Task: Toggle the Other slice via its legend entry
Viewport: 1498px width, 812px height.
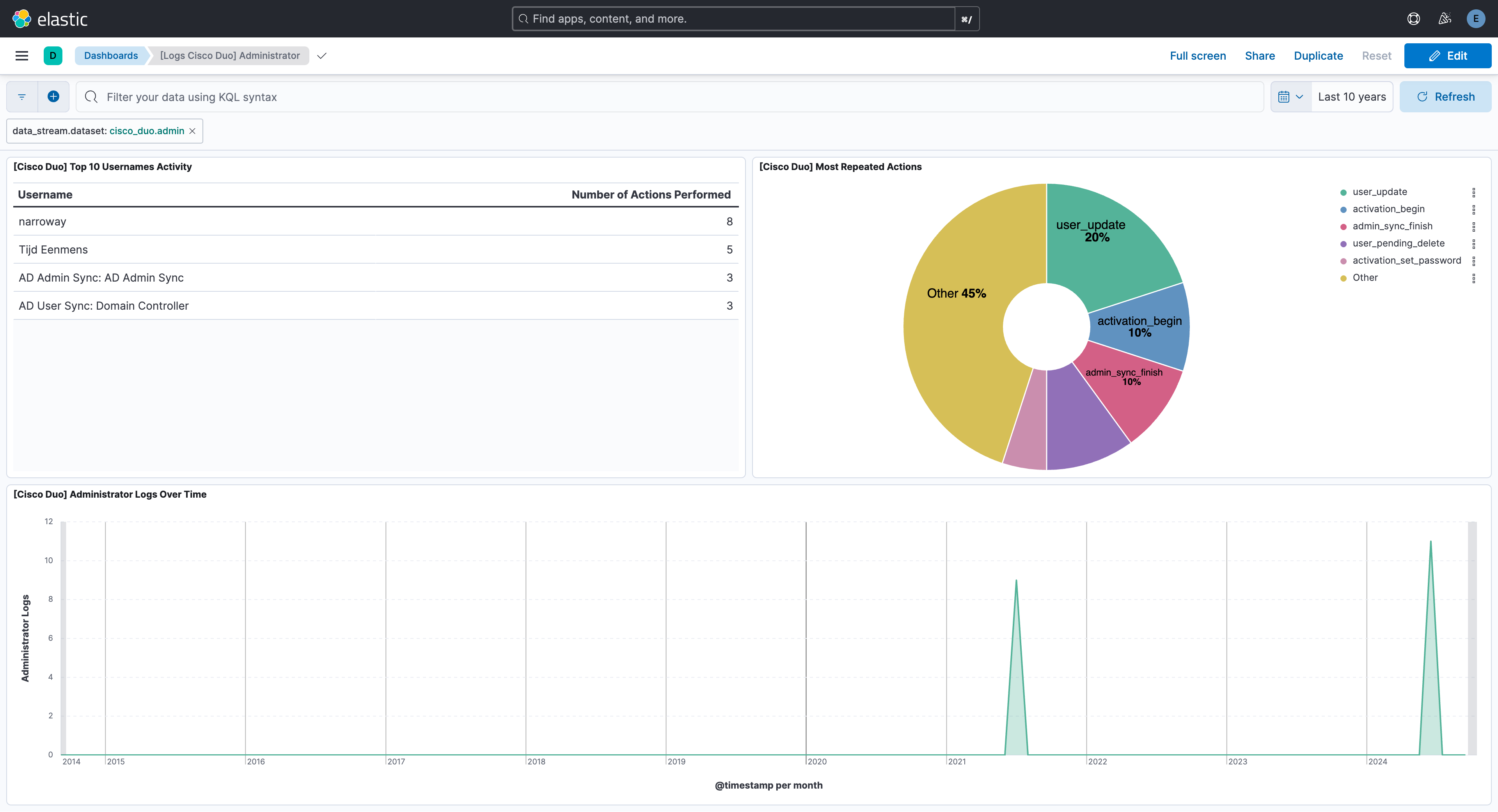Action: click(1365, 277)
